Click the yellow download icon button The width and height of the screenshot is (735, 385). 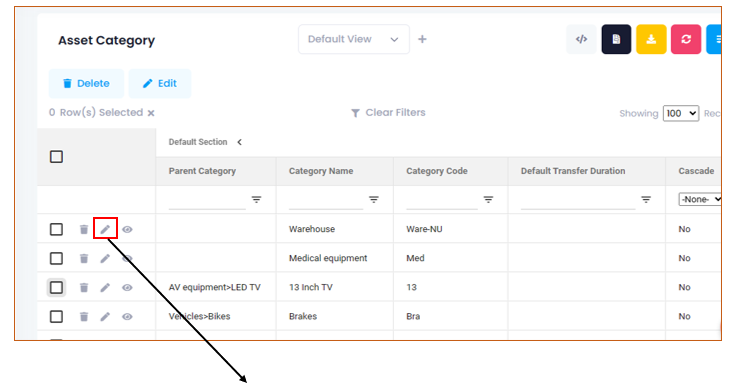pyautogui.click(x=651, y=39)
